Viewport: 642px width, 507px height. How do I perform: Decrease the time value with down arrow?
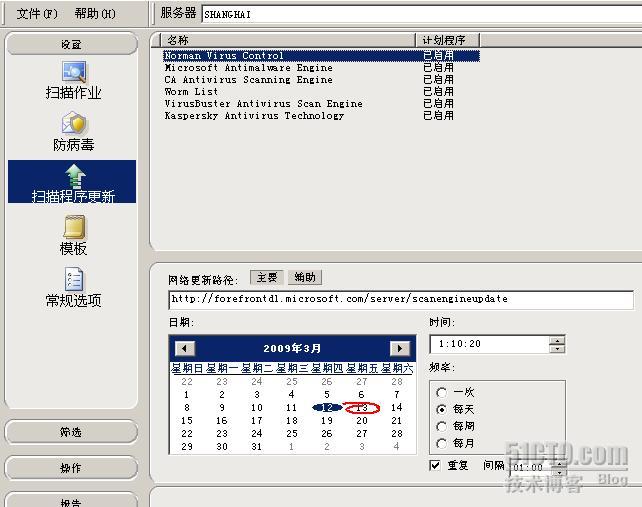point(557,349)
